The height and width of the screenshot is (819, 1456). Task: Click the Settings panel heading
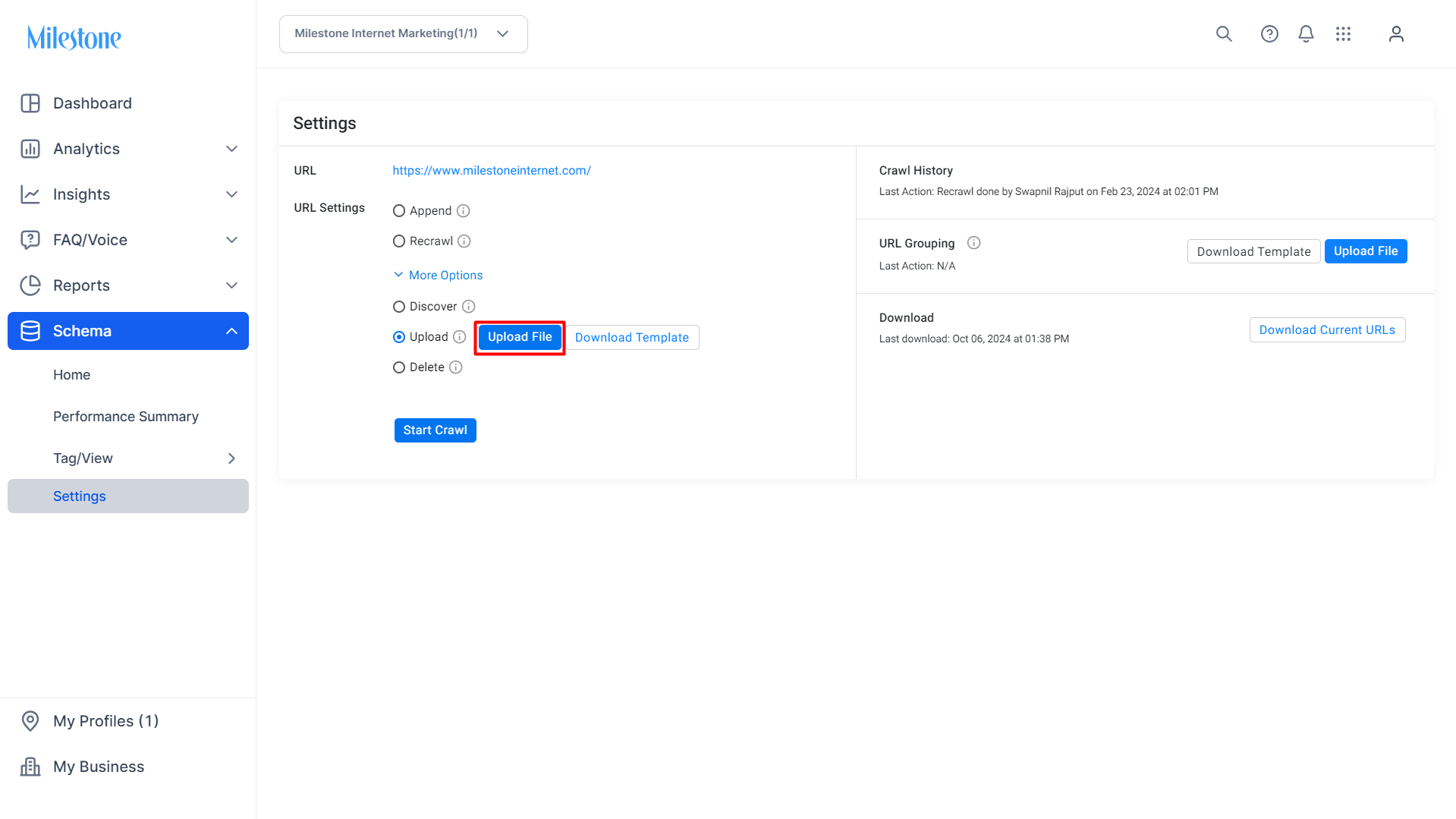pyautogui.click(x=325, y=124)
